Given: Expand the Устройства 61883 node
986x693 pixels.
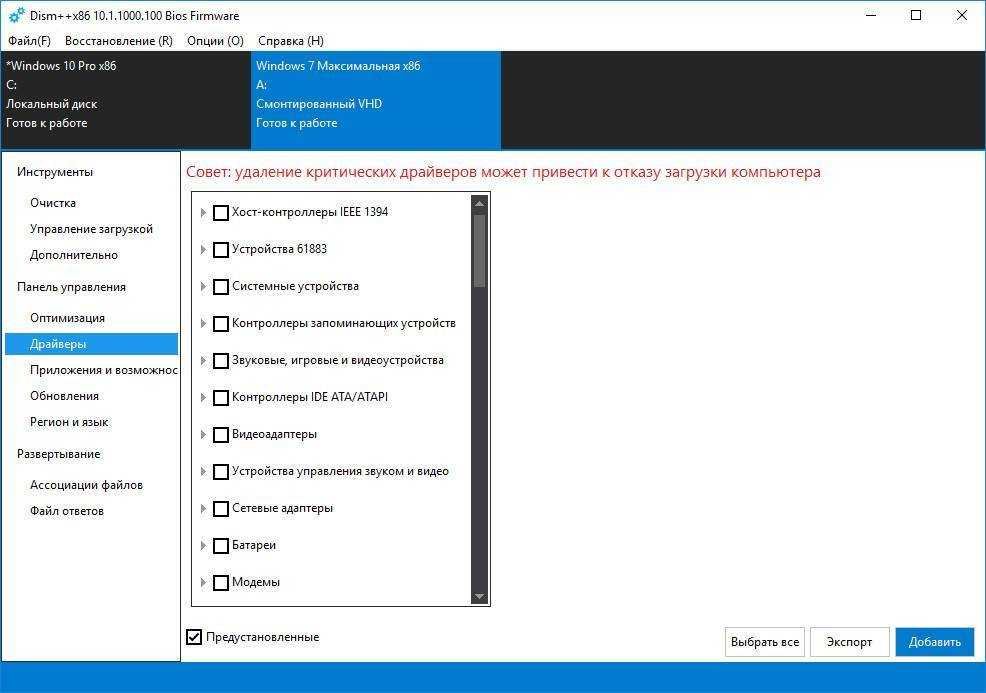Looking at the screenshot, I should [203, 250].
